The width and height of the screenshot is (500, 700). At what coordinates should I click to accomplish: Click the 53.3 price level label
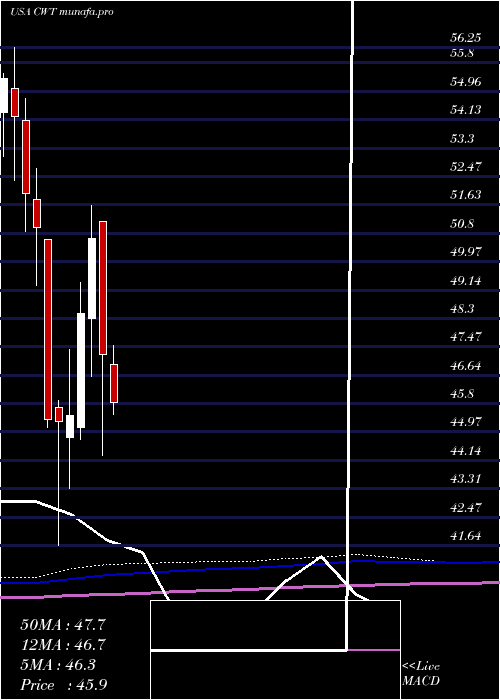pos(462,138)
